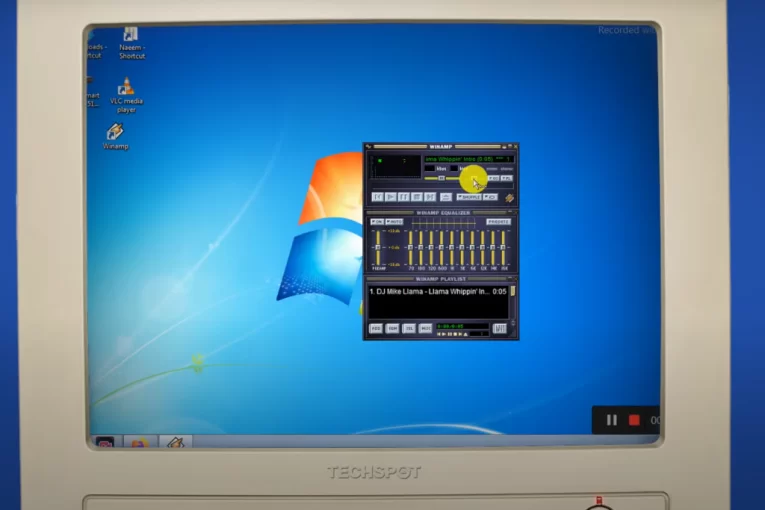This screenshot has width=765, height=510.
Task: Pause the track in Winamp
Action: [x=403, y=197]
